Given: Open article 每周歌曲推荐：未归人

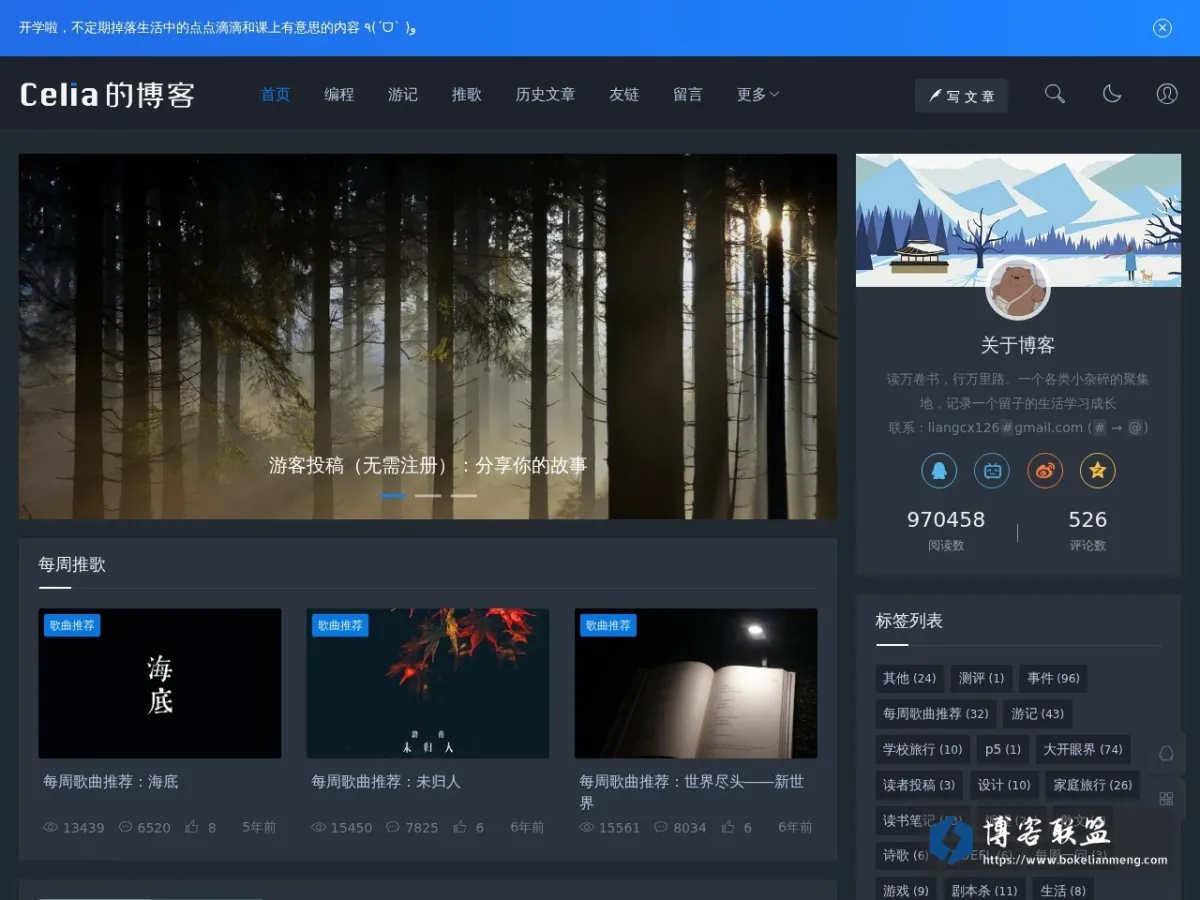Looking at the screenshot, I should click(386, 781).
